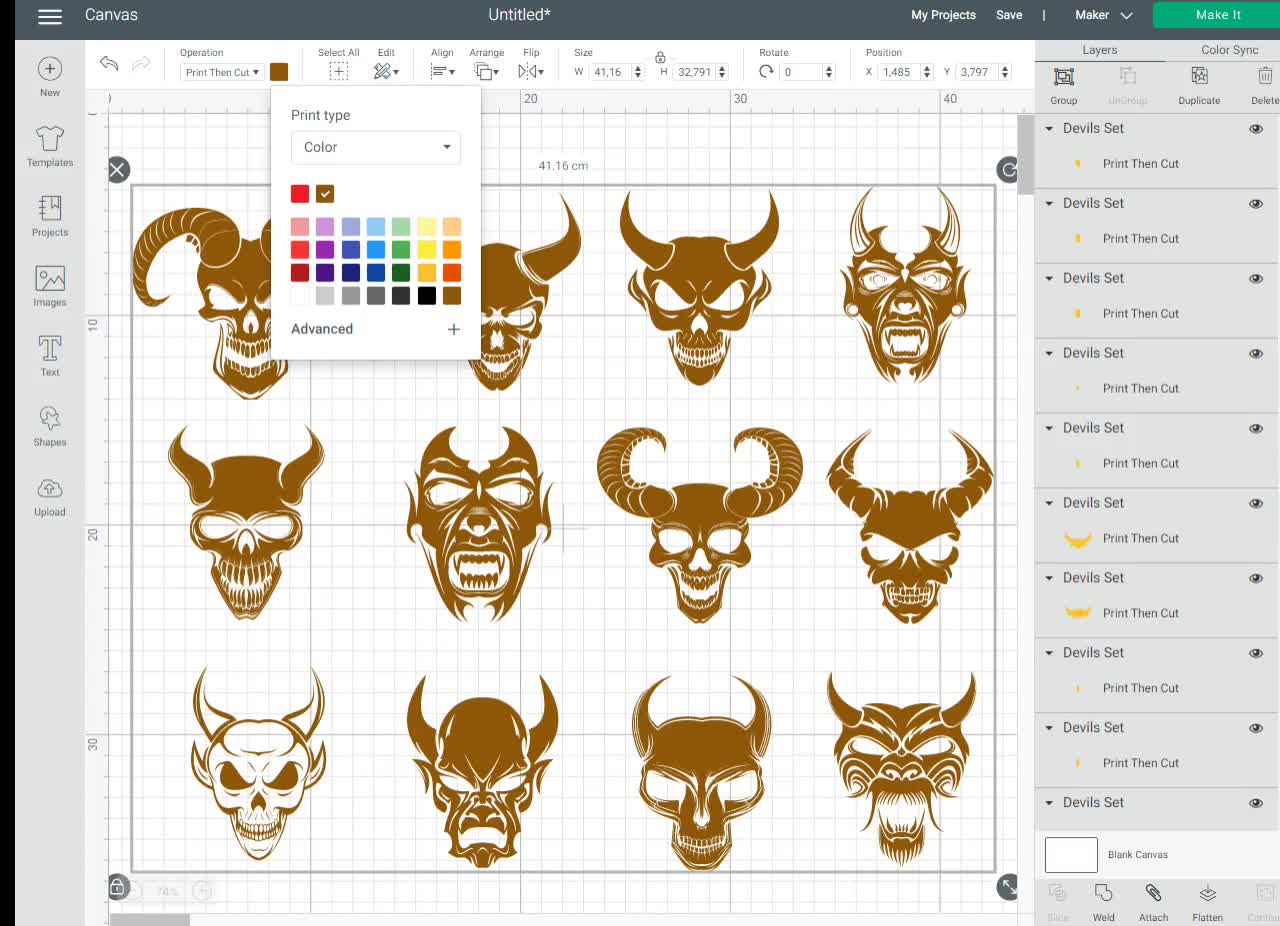Click the Select All icon

pos(338,71)
